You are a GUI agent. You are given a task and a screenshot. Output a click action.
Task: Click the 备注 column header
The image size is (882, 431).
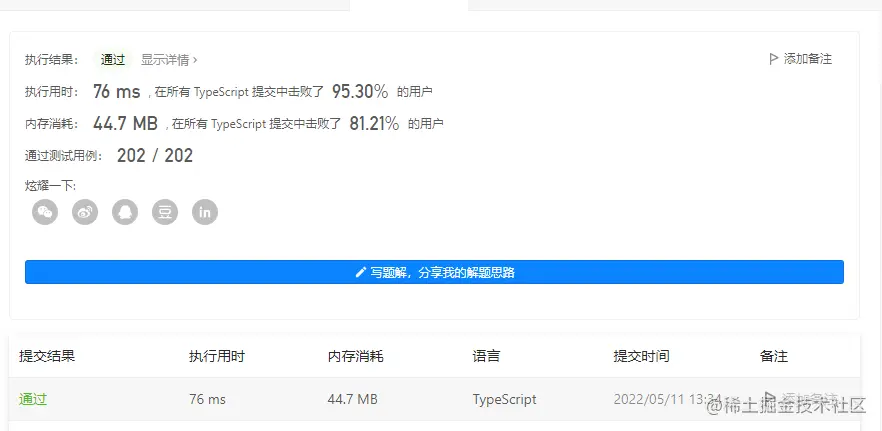(773, 356)
